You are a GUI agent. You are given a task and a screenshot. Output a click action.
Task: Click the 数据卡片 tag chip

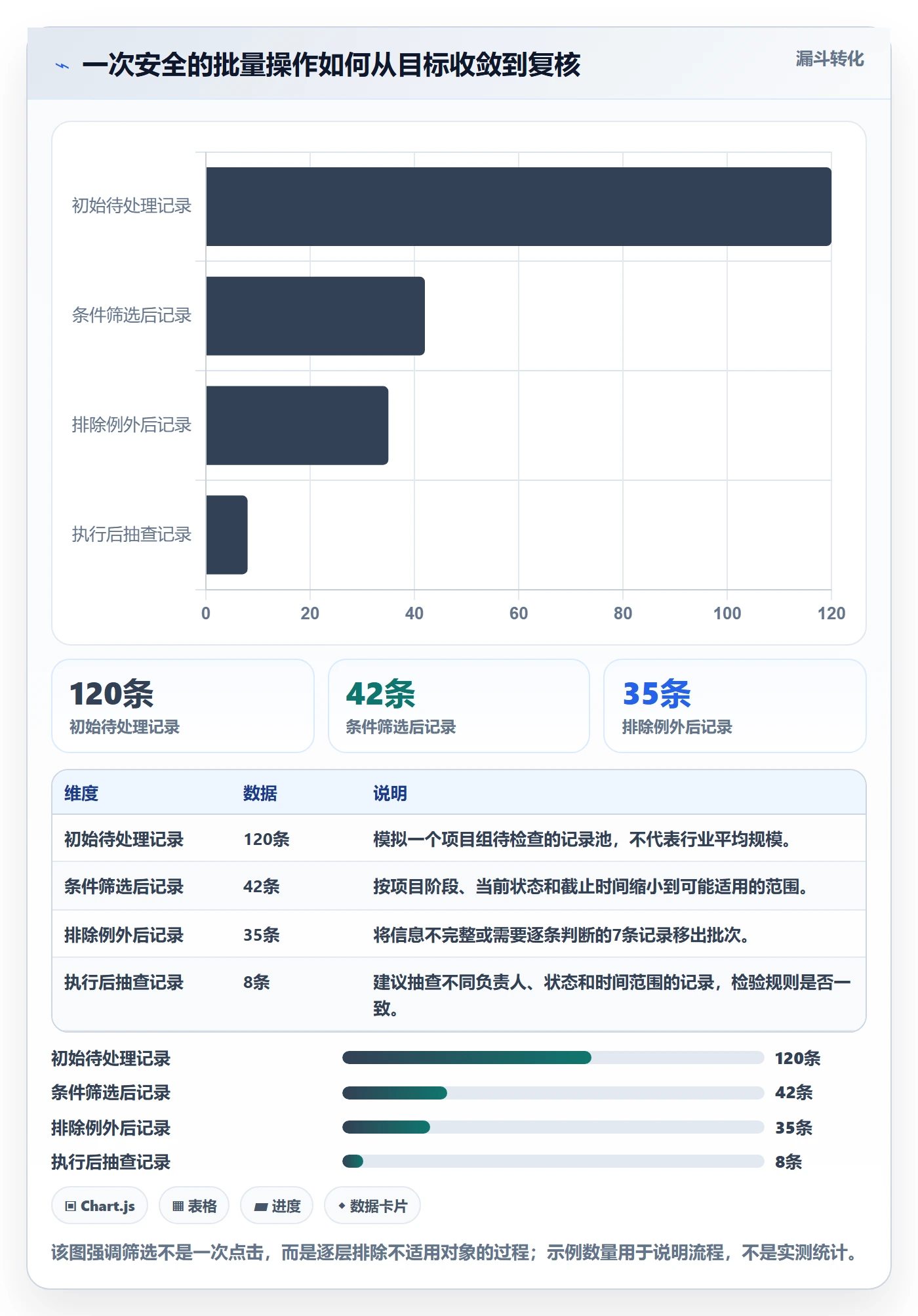pyautogui.click(x=372, y=1206)
